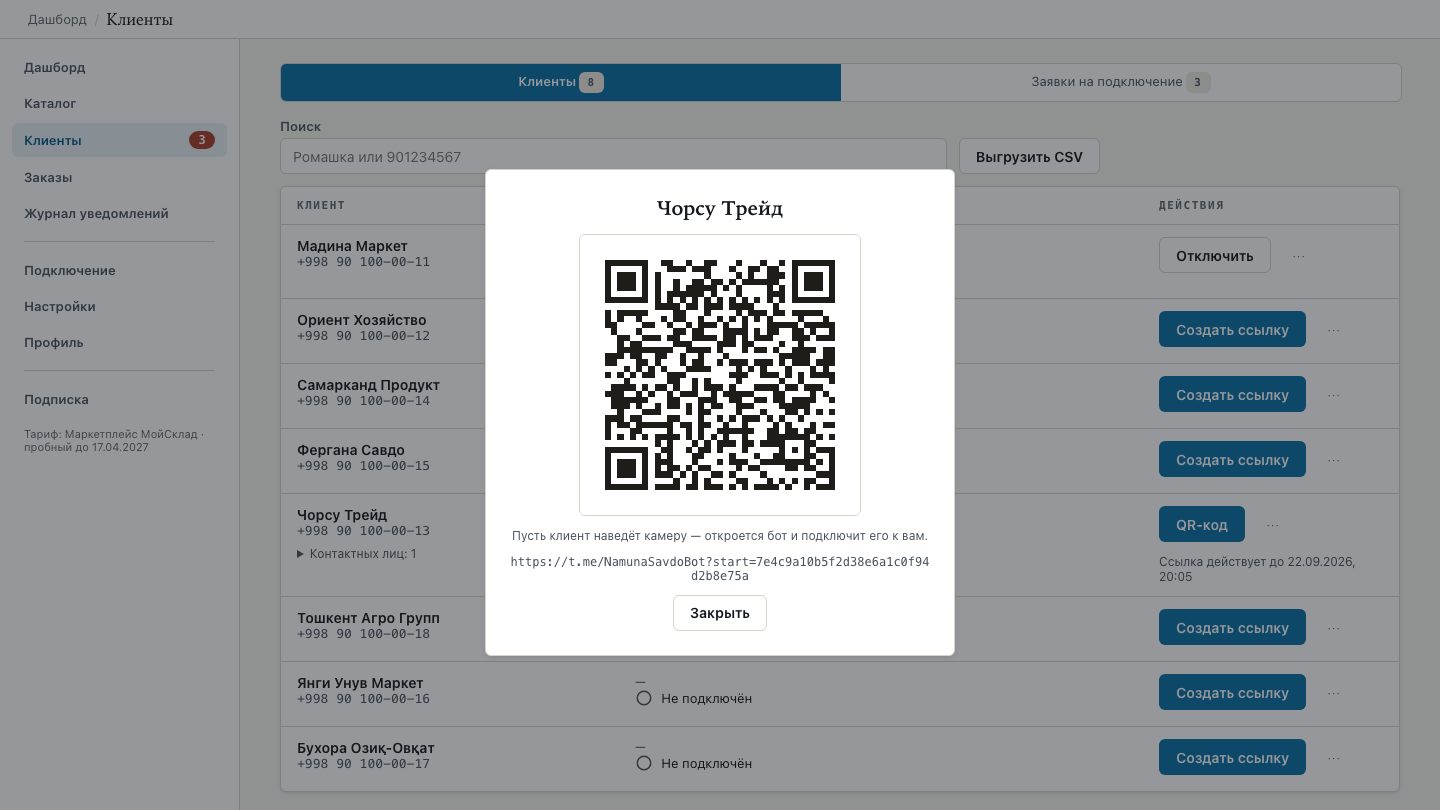Open more options for Чорсу Трейд
The width and height of the screenshot is (1440, 810).
coord(1272,525)
